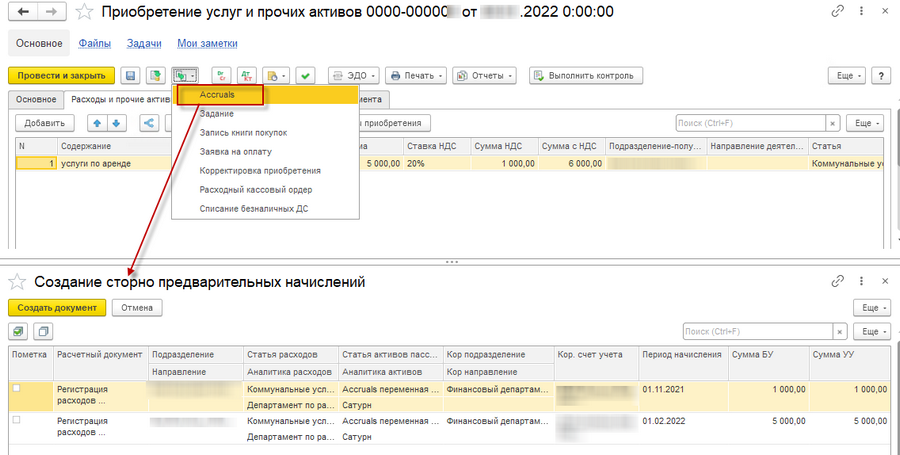Choose Расходный кассовый ордер menu item

(x=267, y=189)
